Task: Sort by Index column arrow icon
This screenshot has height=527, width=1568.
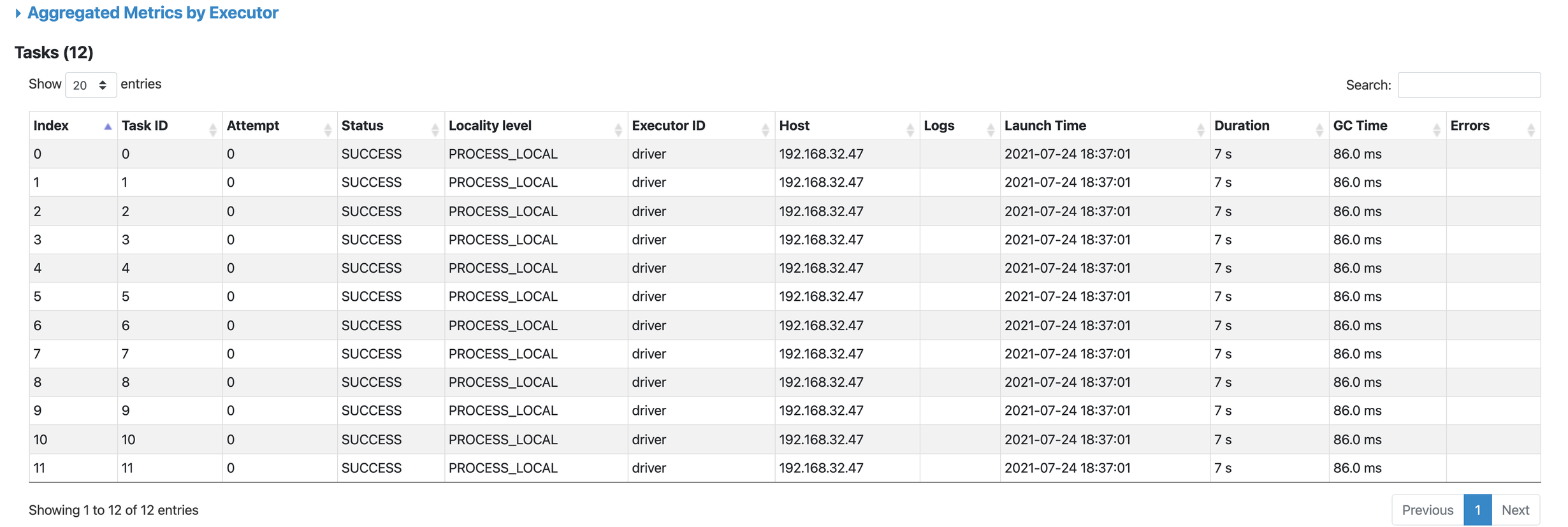Action: (108, 127)
